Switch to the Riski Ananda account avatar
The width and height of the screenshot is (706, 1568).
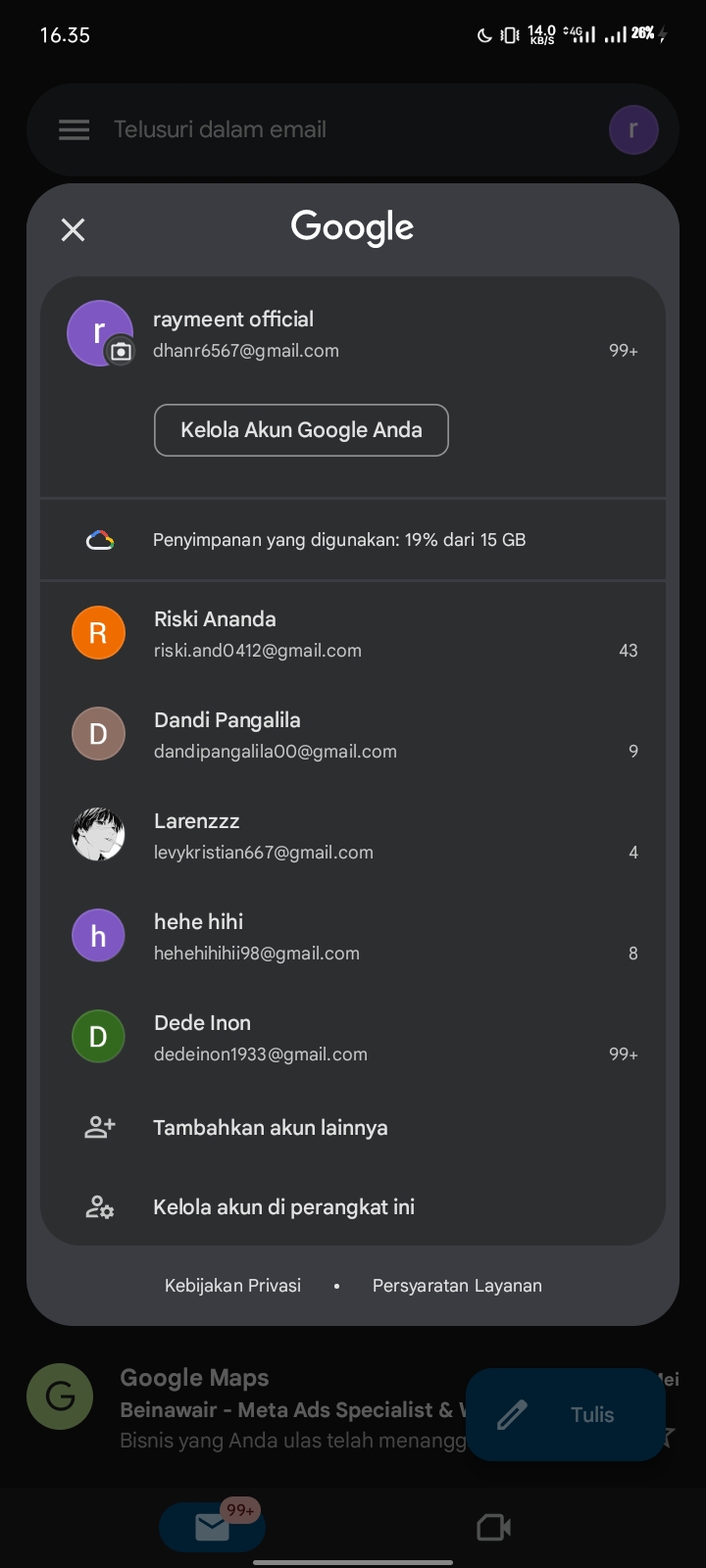(98, 633)
